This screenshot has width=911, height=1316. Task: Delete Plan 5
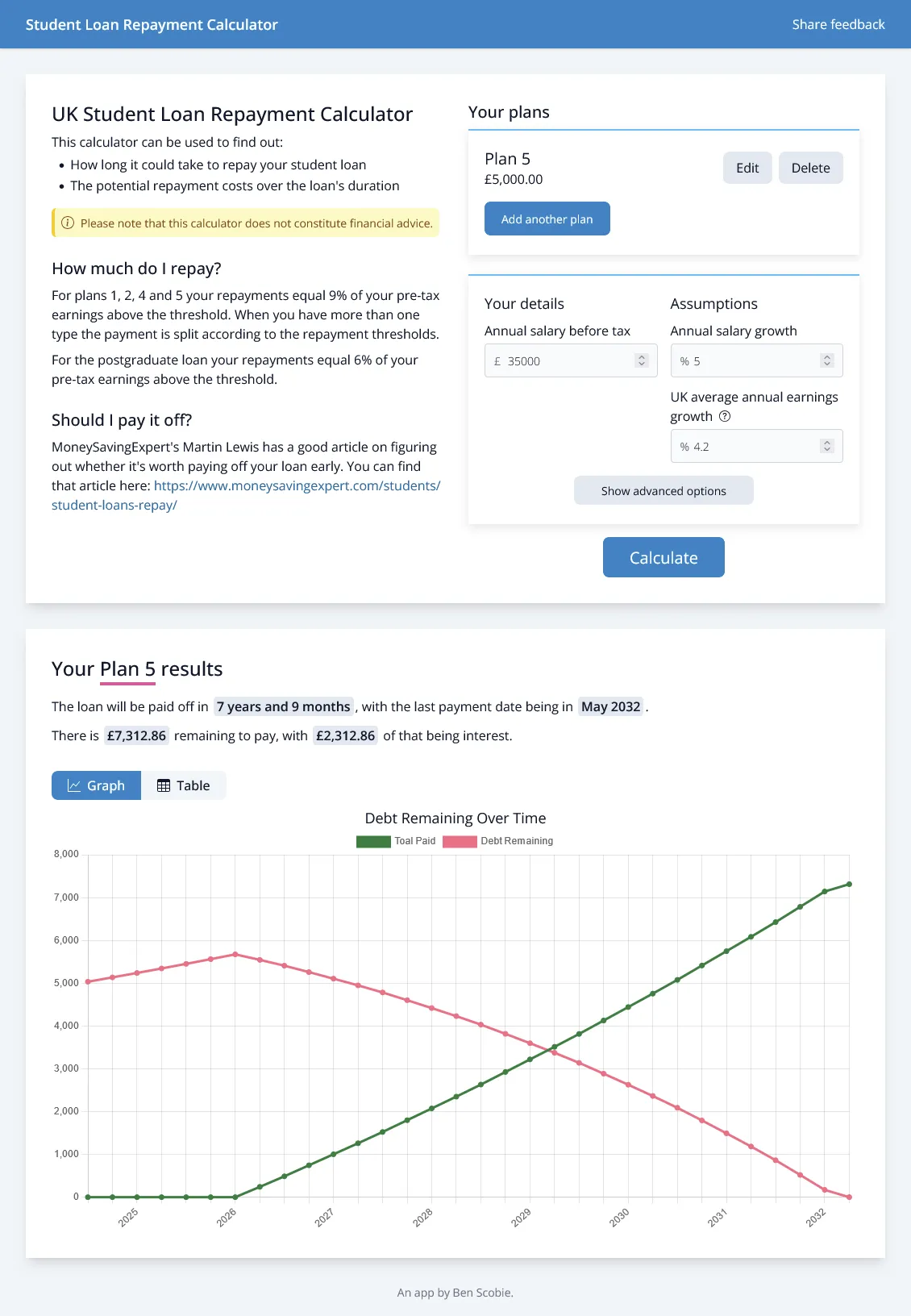[810, 168]
